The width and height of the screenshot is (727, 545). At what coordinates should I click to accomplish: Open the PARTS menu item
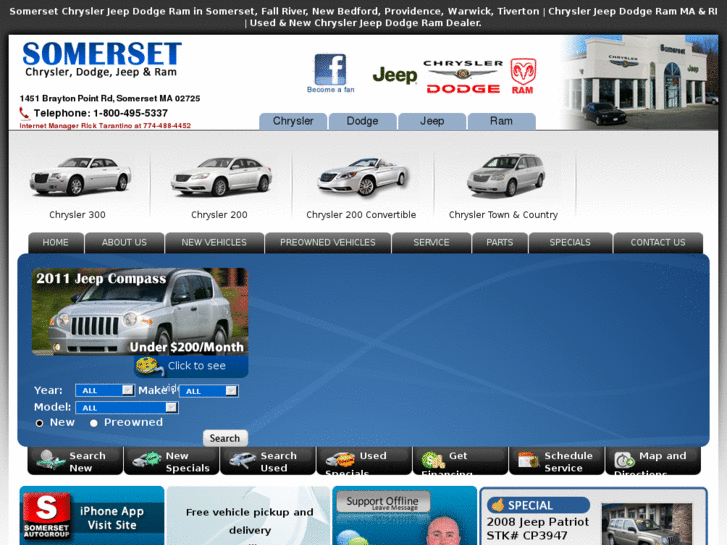click(500, 243)
